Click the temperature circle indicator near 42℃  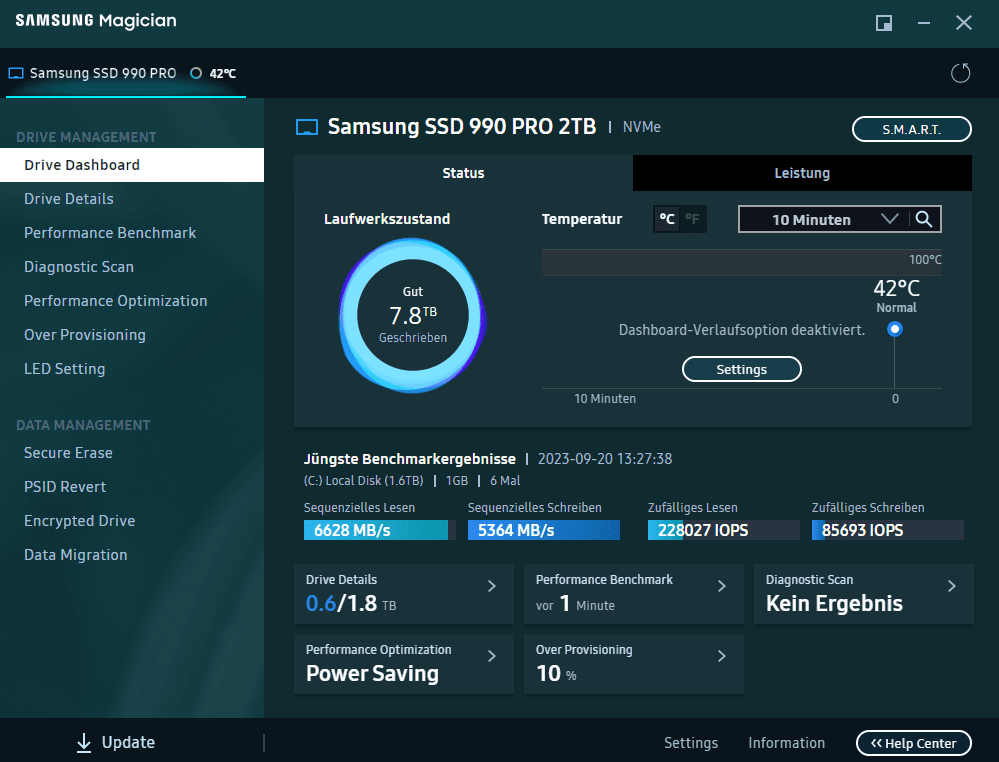196,73
